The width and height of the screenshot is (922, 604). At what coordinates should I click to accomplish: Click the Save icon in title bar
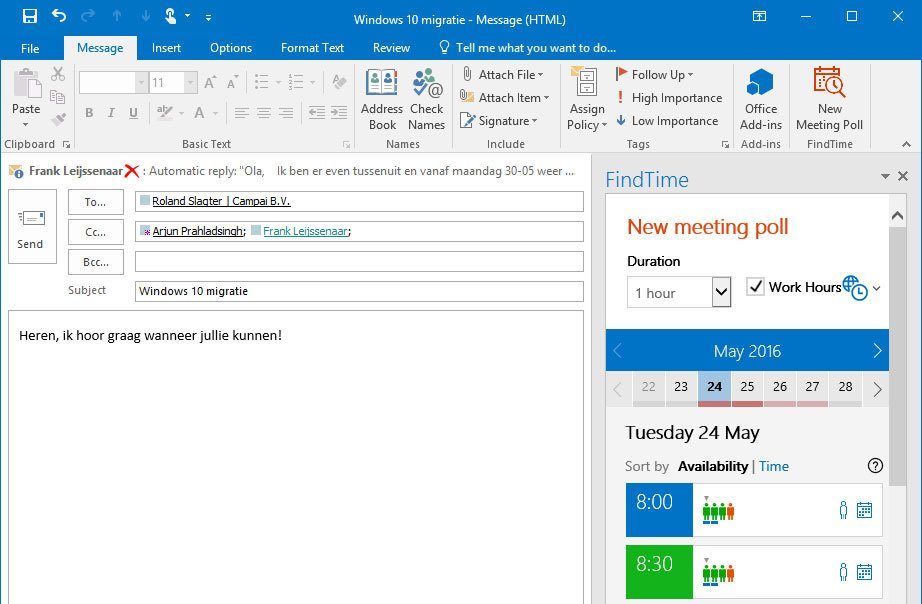tap(30, 17)
